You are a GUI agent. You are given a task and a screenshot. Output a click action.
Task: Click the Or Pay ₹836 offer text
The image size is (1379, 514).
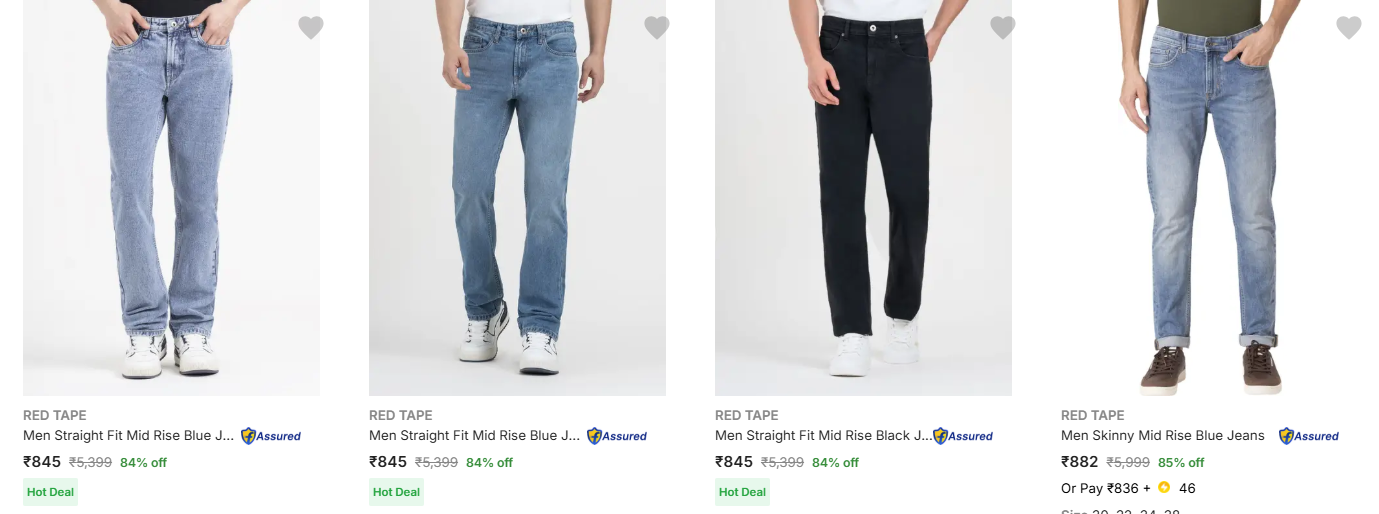click(x=1100, y=488)
